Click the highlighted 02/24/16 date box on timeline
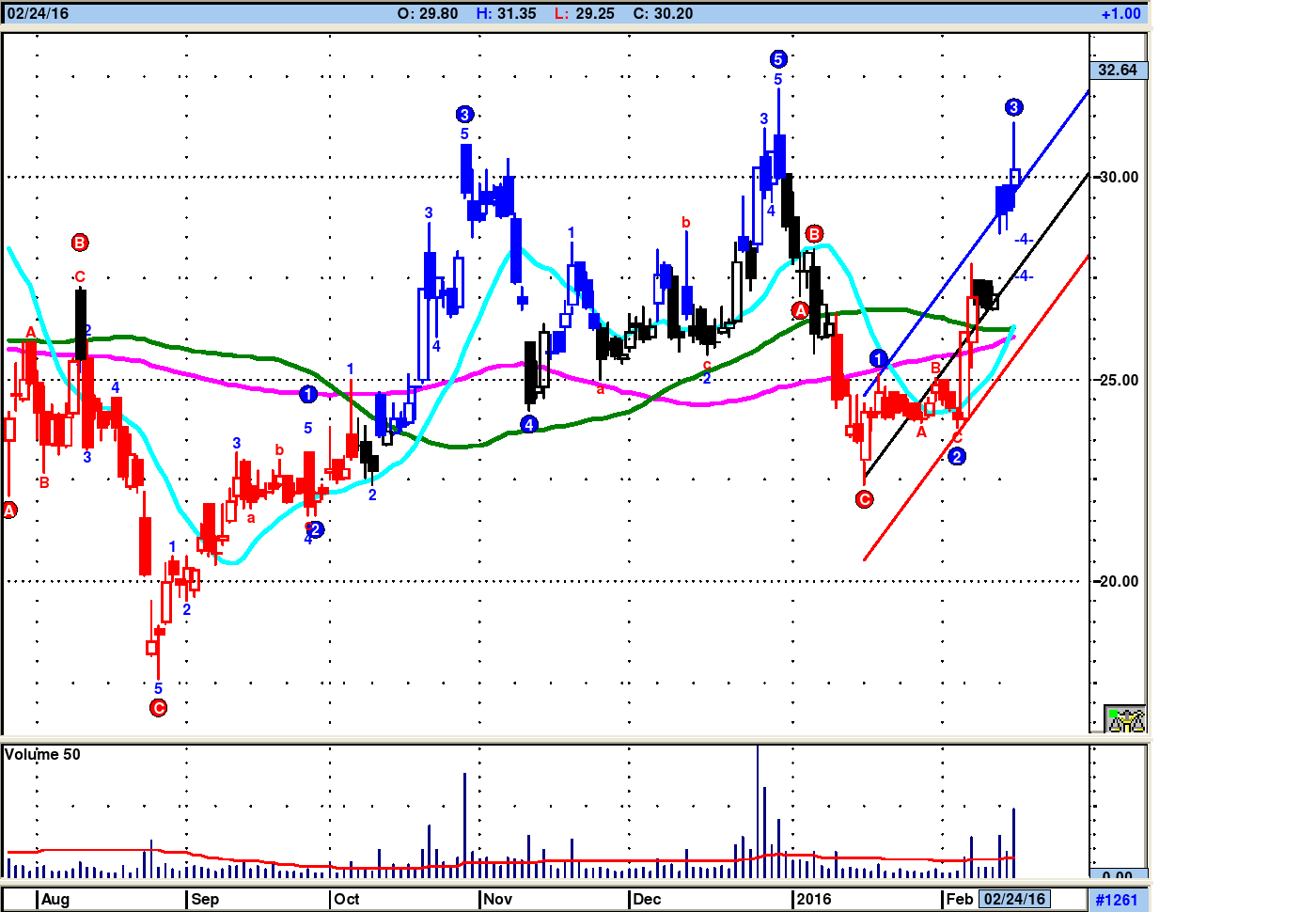 point(1014,899)
